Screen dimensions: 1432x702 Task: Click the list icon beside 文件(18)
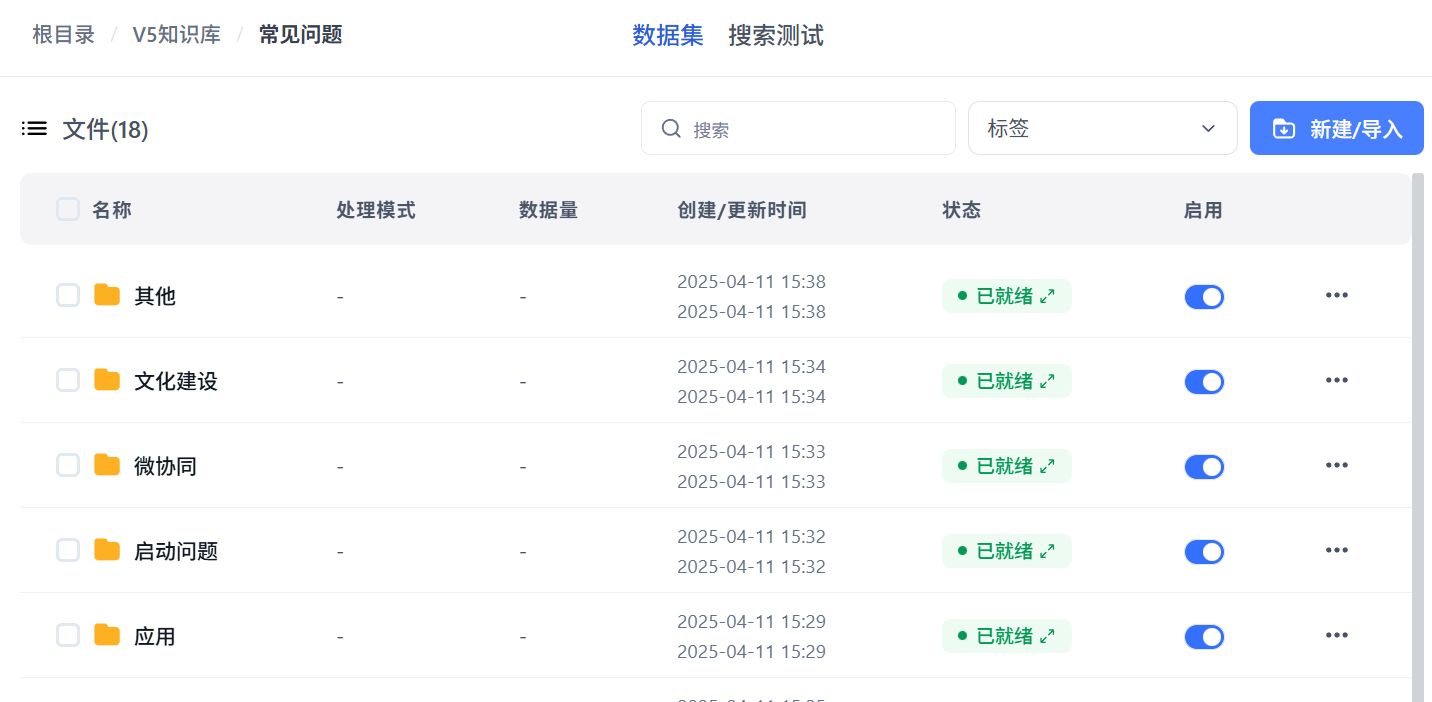pos(35,128)
